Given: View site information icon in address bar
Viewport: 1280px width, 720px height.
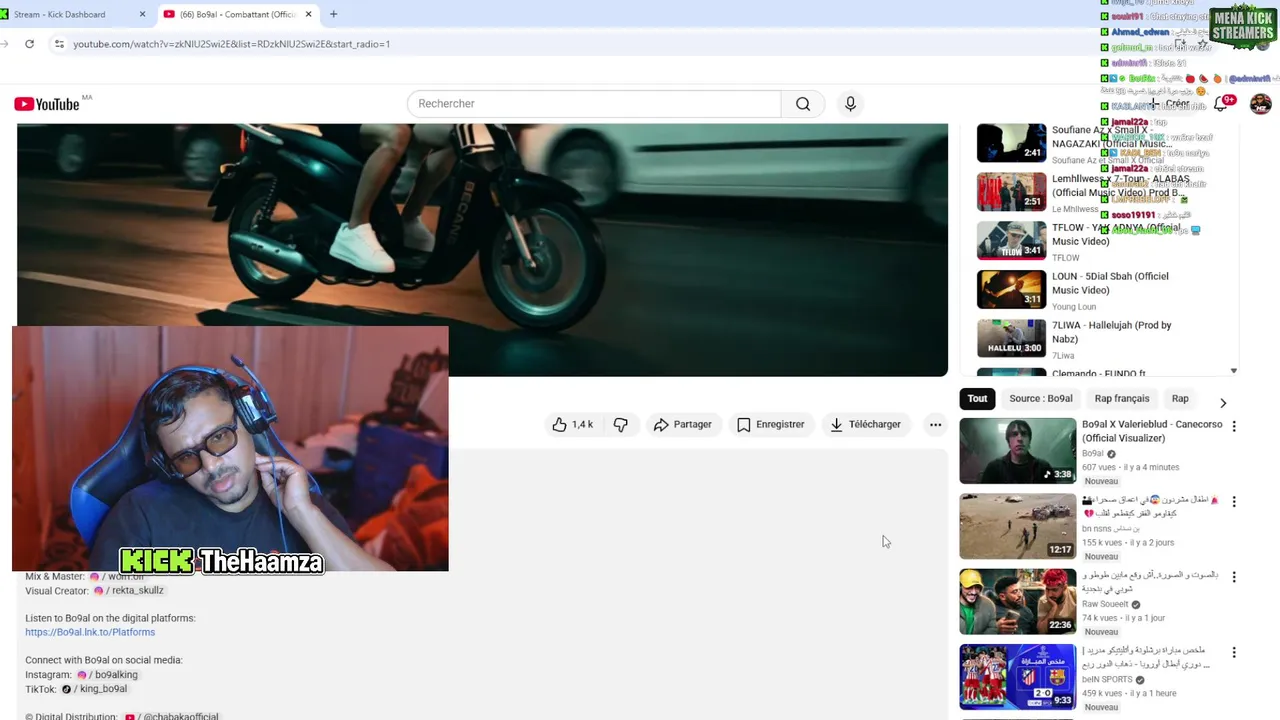Looking at the screenshot, I should pos(59,44).
